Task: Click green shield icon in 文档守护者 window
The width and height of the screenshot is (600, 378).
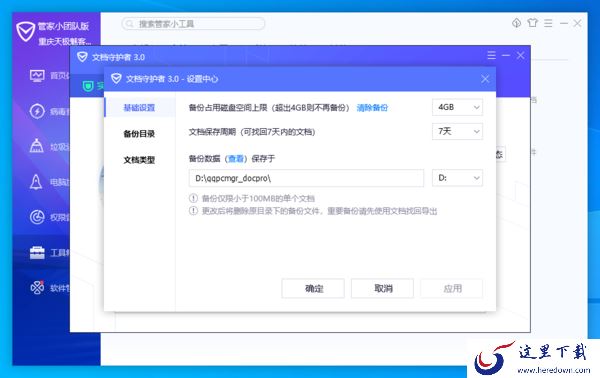Action: coord(88,86)
